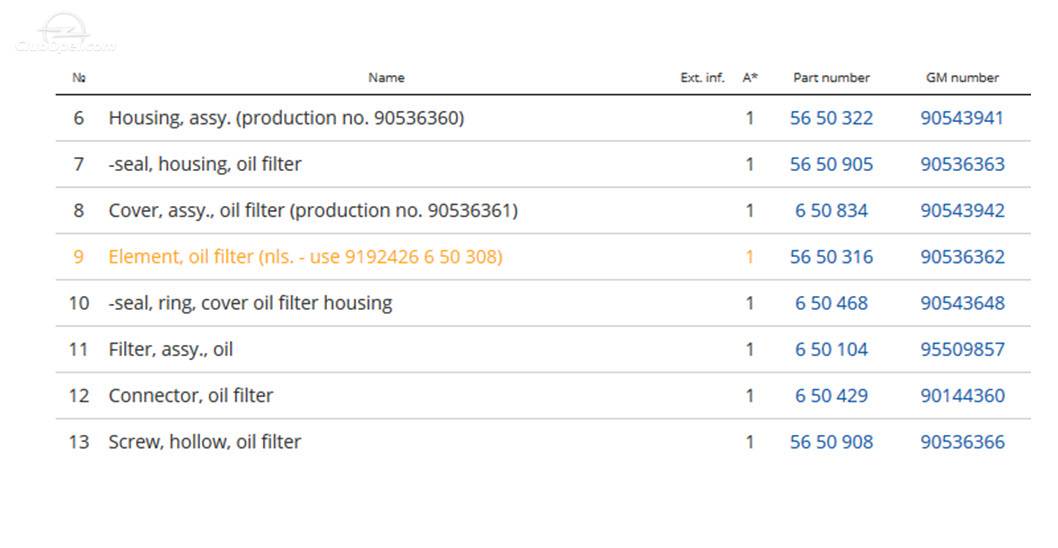1058x548 pixels.
Task: Click the GM number column header
Action: click(x=962, y=78)
